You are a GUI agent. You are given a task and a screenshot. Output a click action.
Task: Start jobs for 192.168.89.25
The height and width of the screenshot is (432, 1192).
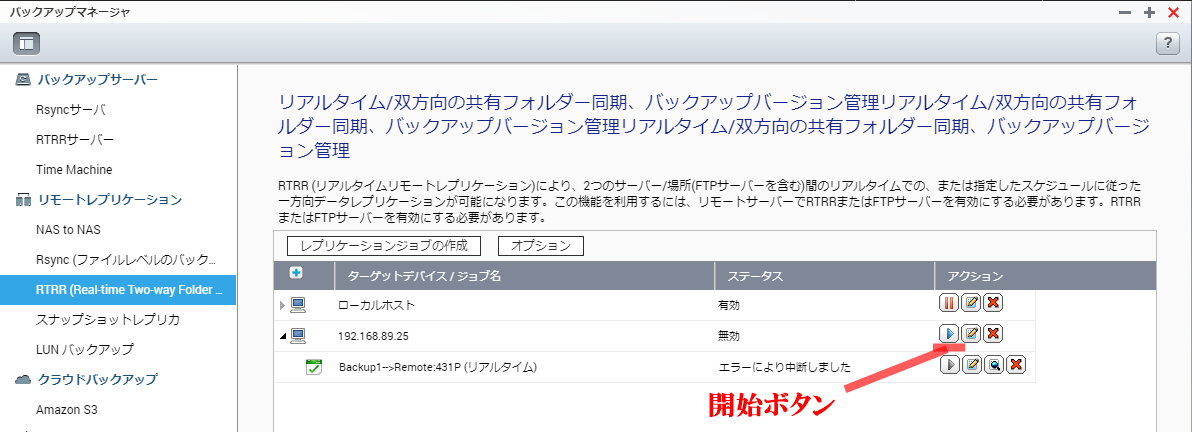(x=949, y=333)
